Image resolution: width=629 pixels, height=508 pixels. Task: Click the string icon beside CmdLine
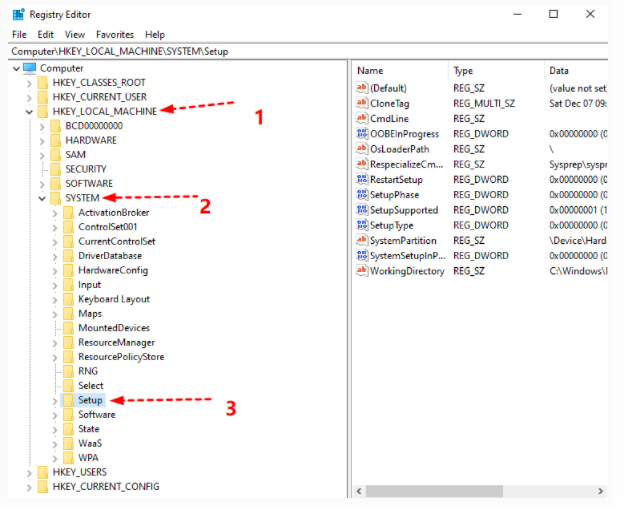[x=362, y=118]
